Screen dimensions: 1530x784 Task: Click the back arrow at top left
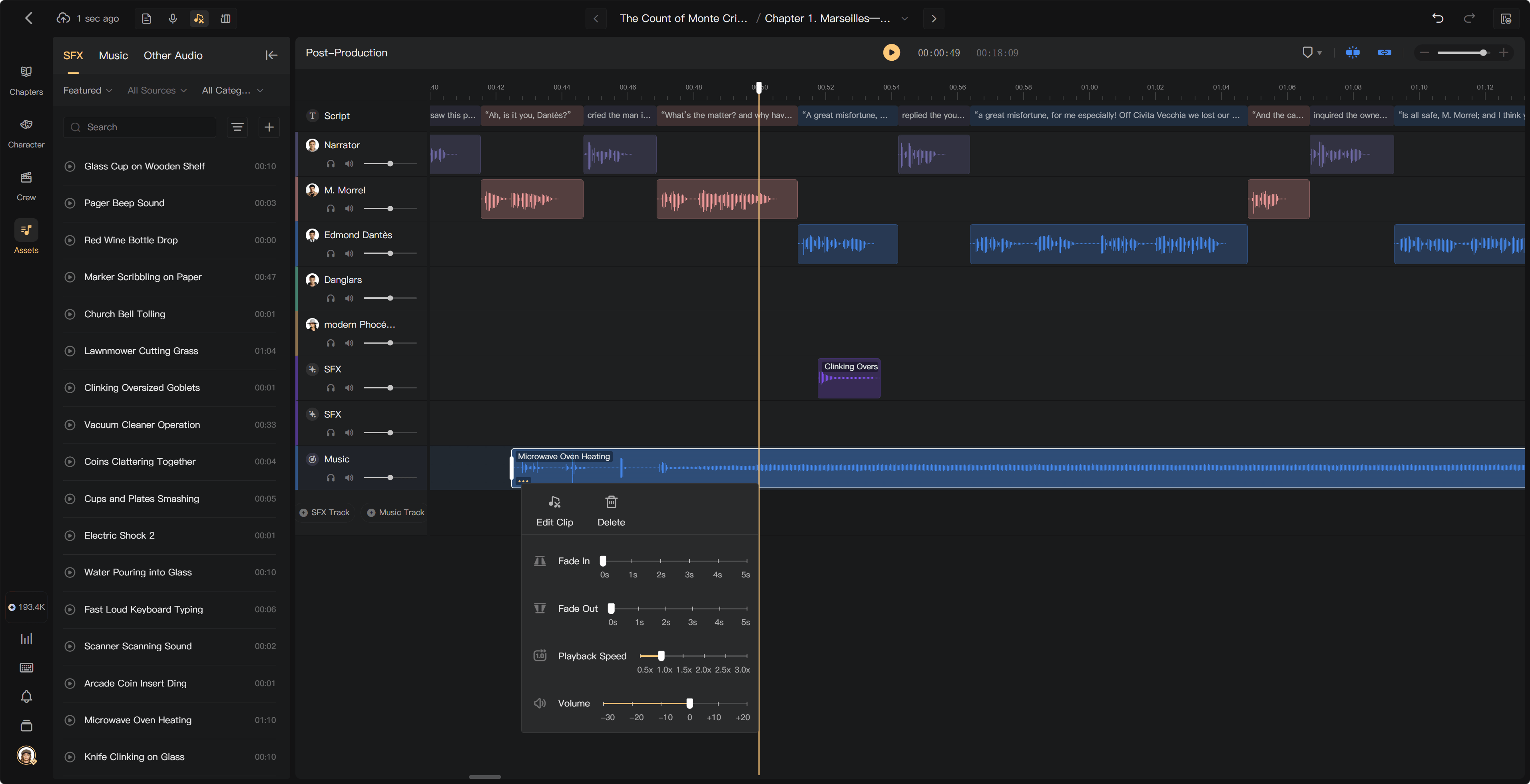coord(28,18)
